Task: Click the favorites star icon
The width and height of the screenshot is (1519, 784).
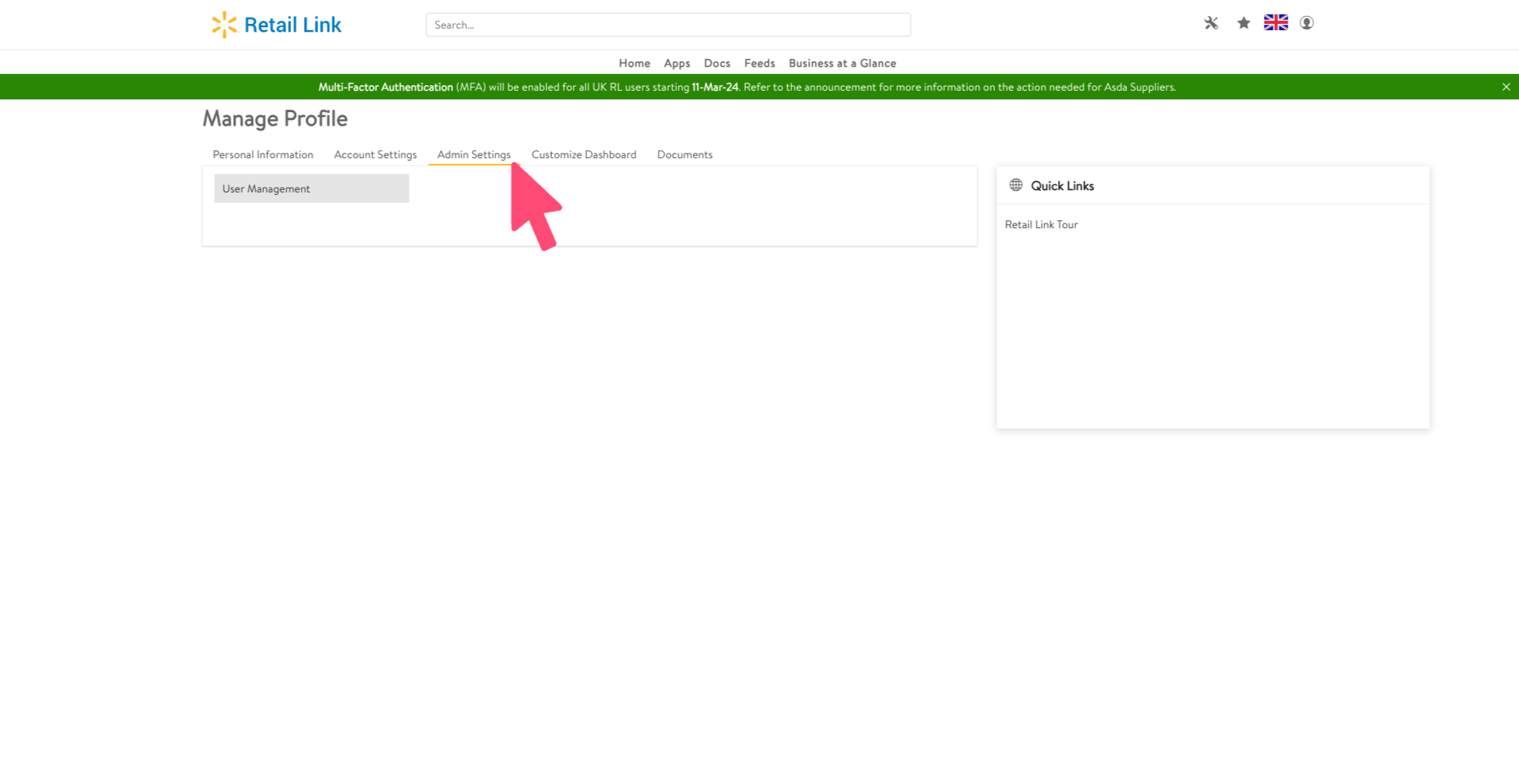Action: pyautogui.click(x=1244, y=23)
